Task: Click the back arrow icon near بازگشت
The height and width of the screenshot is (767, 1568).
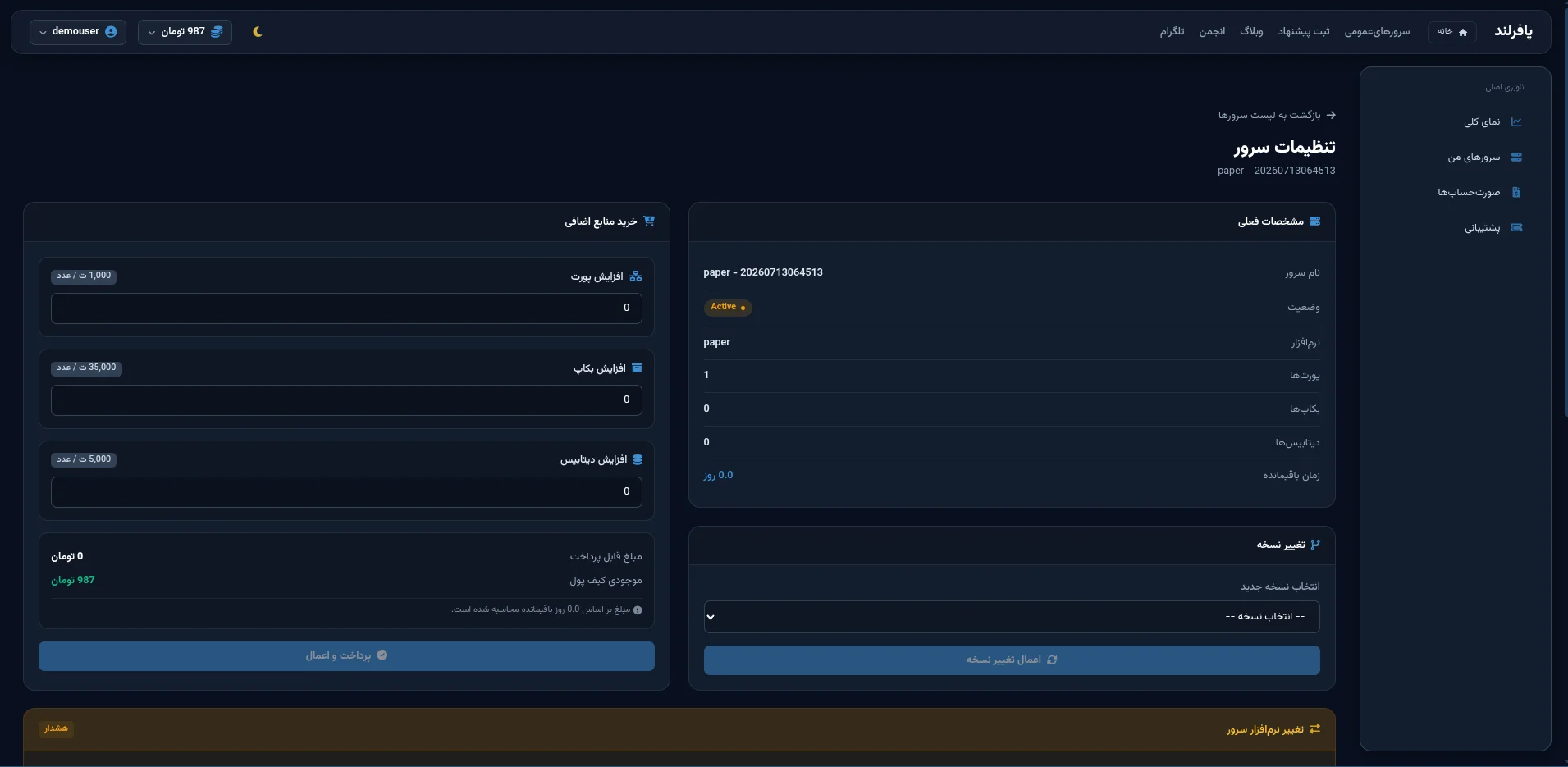Action: coord(1331,116)
